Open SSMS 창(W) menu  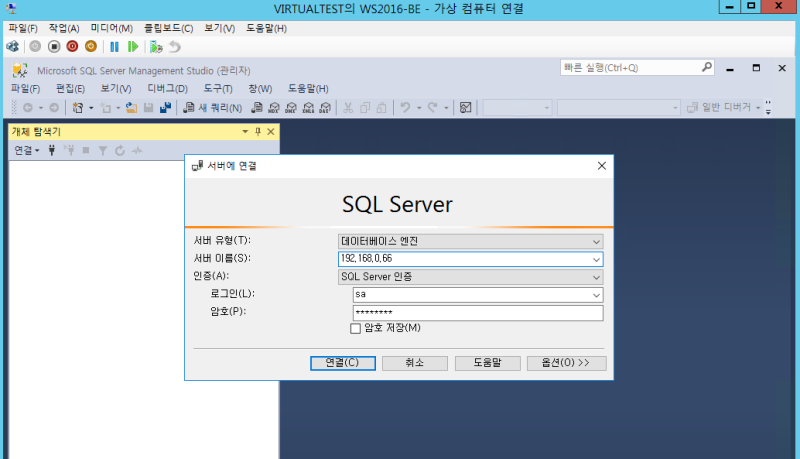[260, 89]
